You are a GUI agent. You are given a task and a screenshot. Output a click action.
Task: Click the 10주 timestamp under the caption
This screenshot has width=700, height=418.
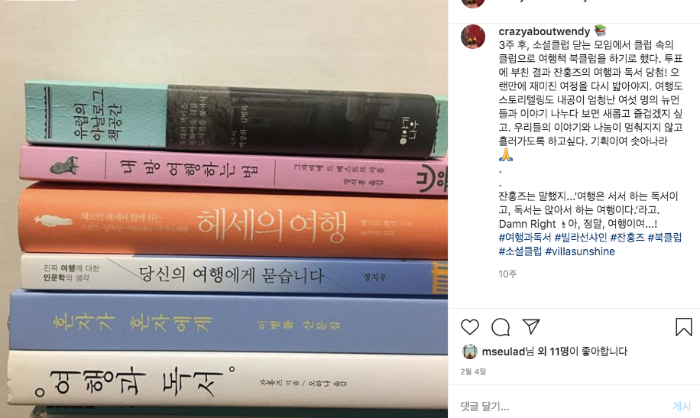pyautogui.click(x=507, y=274)
